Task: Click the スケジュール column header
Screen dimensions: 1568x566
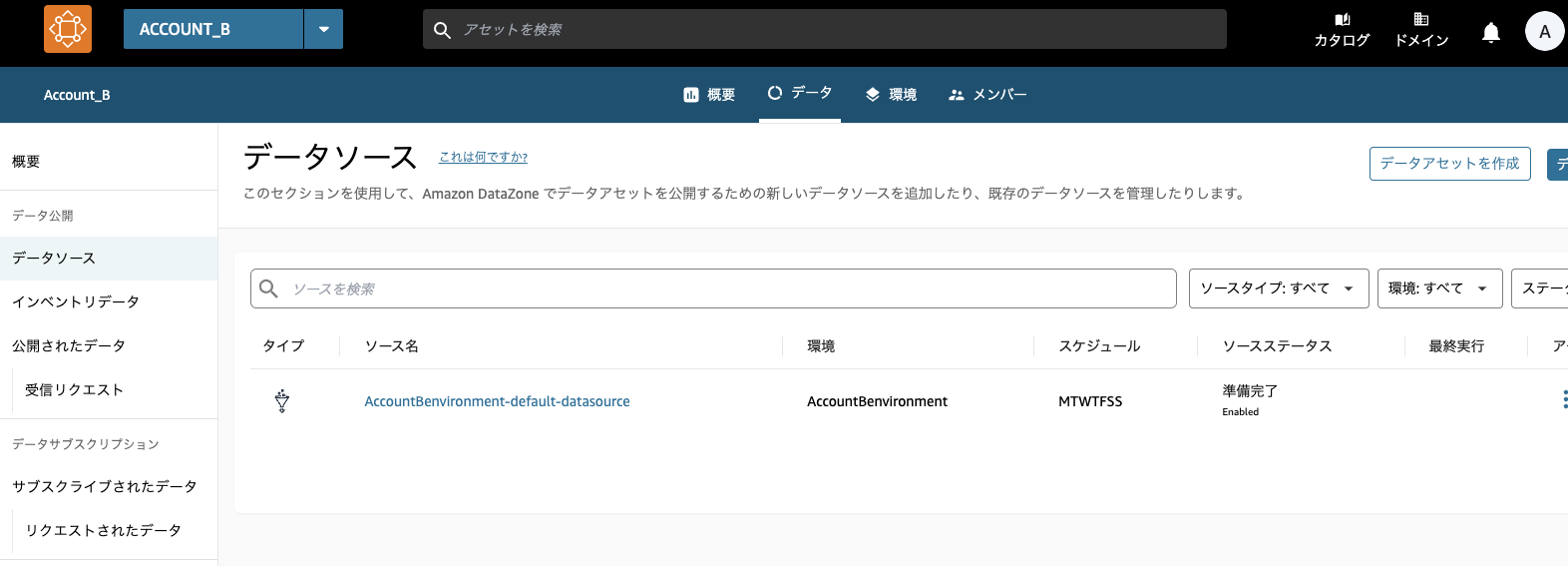Action: [1099, 346]
